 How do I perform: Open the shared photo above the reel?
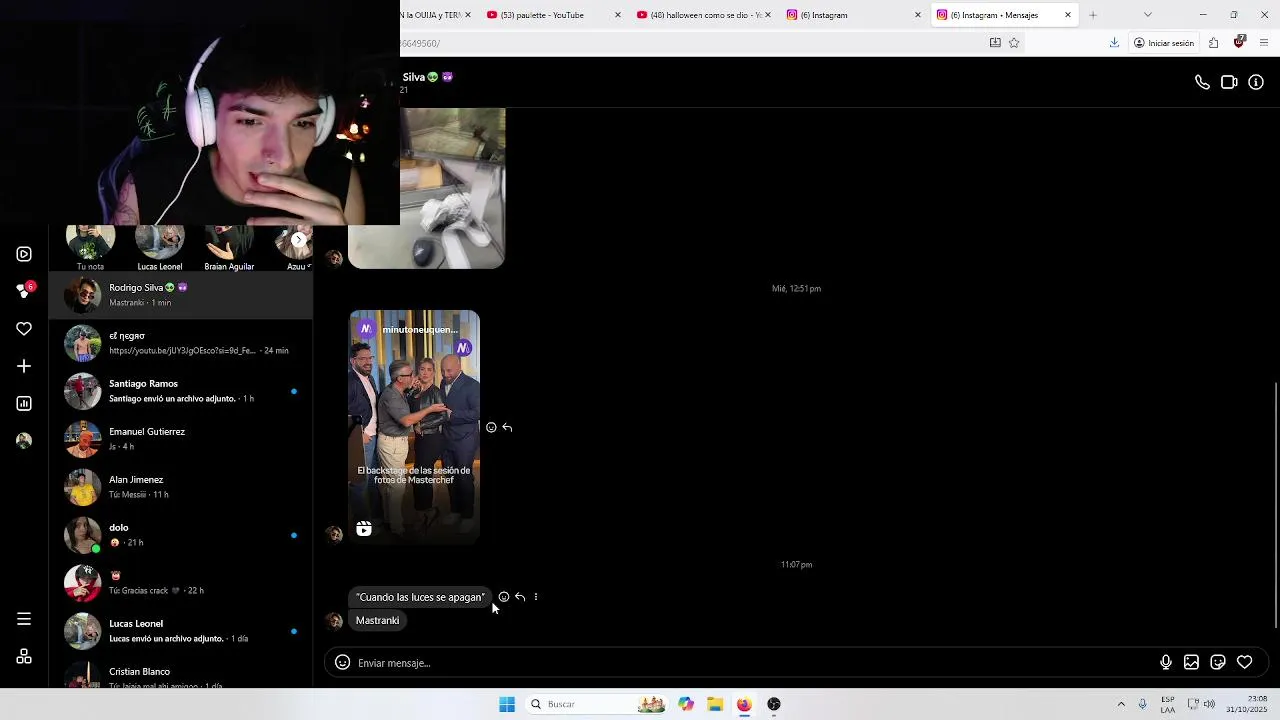[427, 188]
